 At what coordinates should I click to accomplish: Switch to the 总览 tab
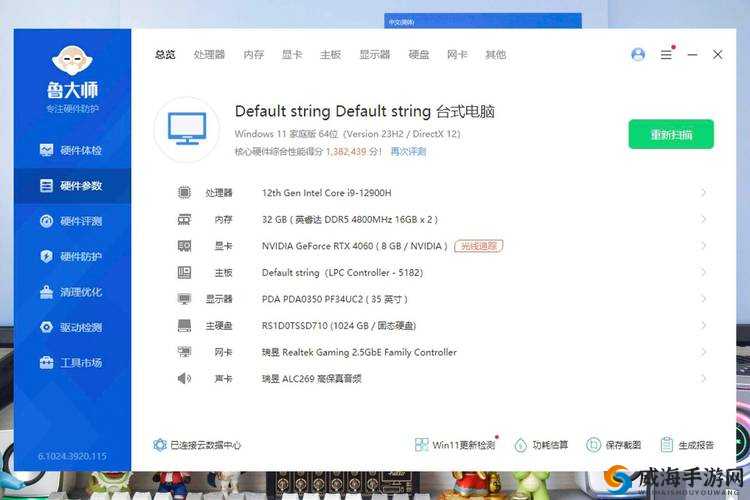(x=165, y=55)
